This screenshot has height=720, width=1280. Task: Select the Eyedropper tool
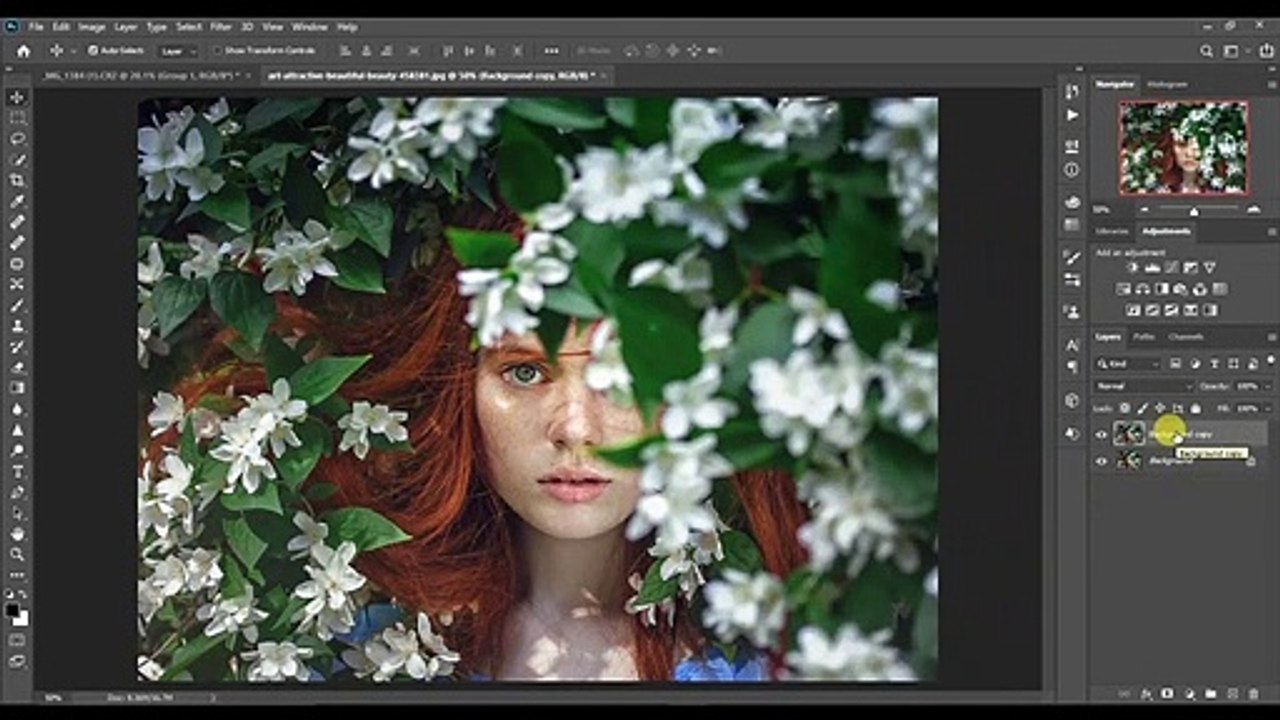point(16,201)
